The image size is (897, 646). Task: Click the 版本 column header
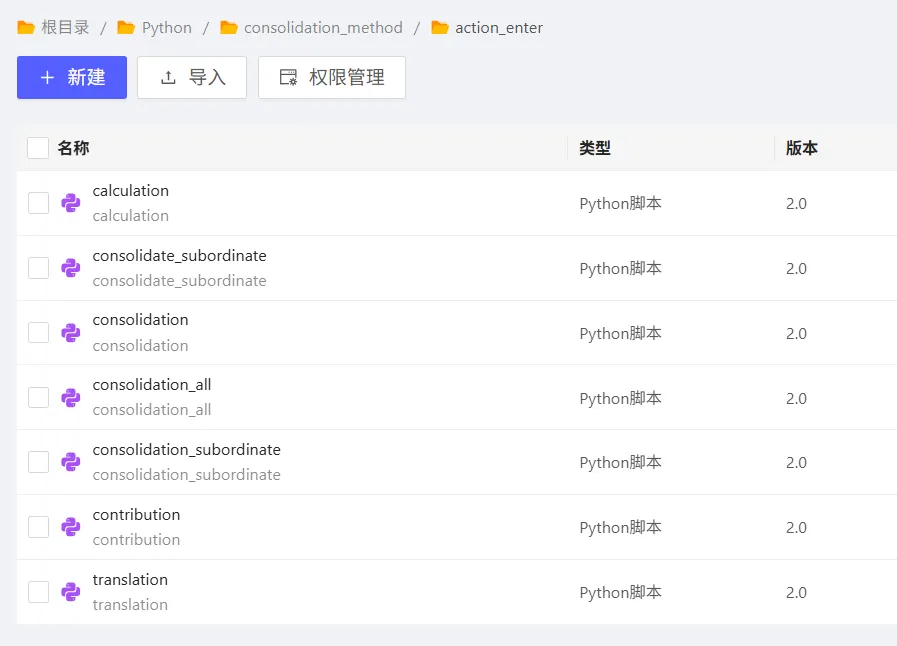[x=801, y=148]
